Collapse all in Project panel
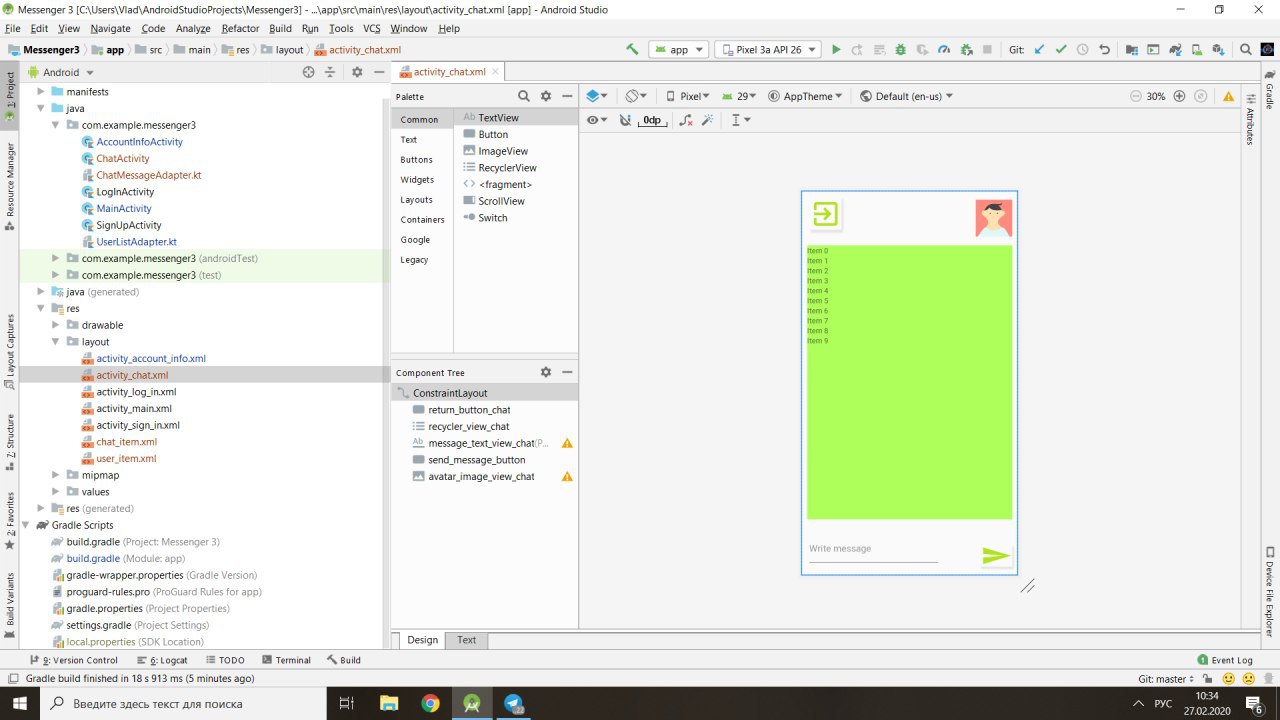Viewport: 1280px width, 720px height. pos(330,72)
